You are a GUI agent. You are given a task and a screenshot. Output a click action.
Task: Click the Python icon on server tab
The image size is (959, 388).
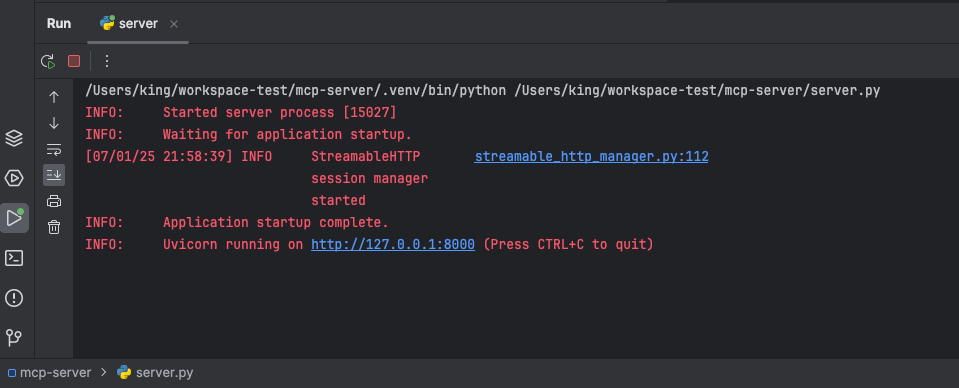108,23
